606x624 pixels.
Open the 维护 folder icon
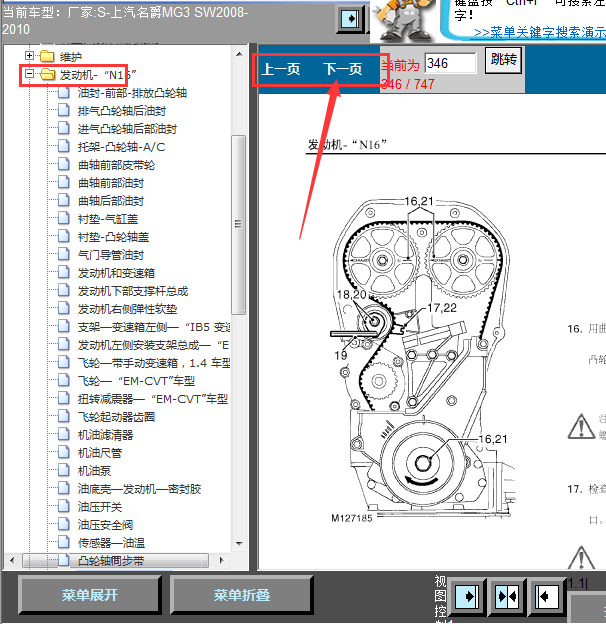click(47, 56)
